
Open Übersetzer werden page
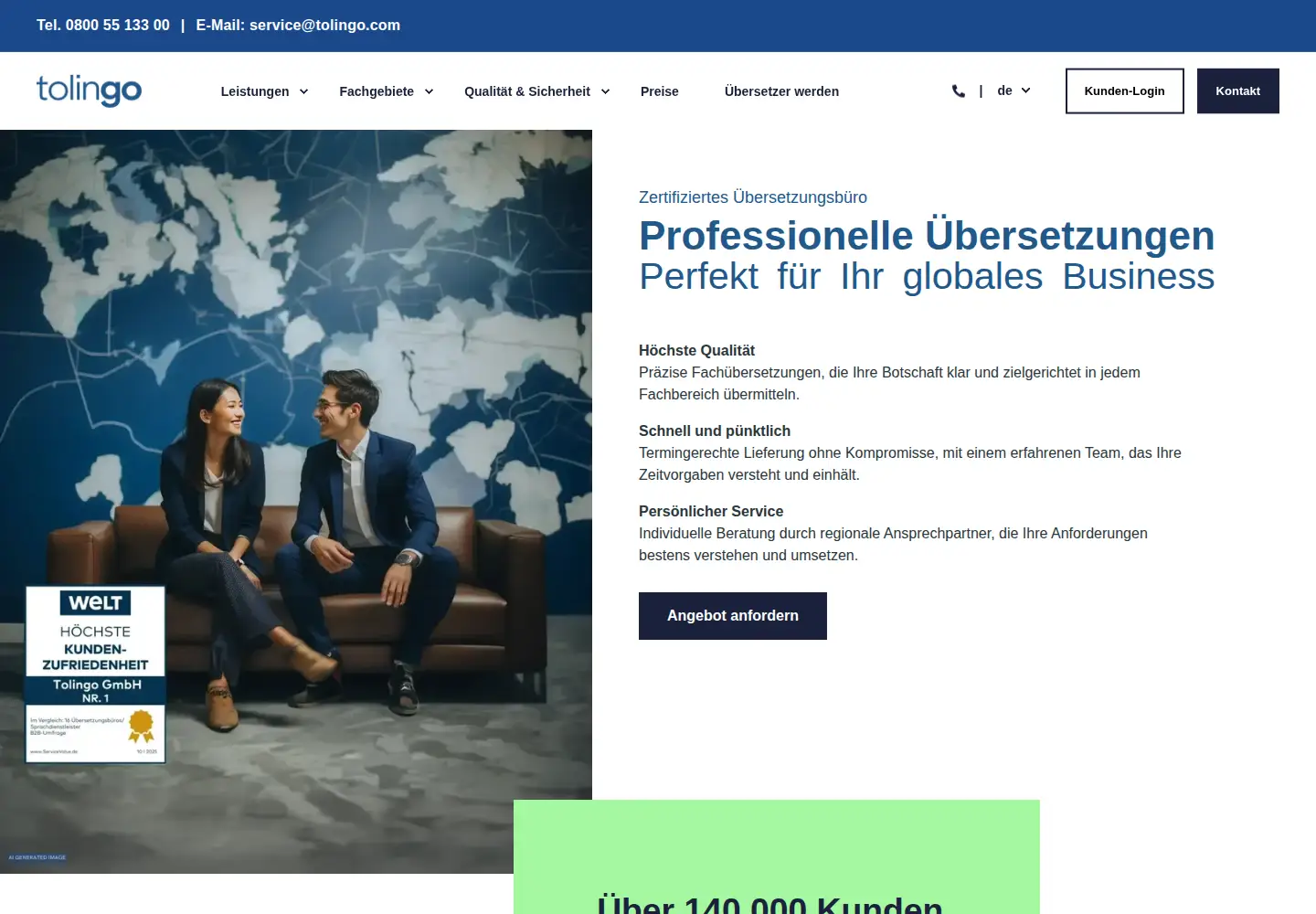pyautogui.click(x=781, y=91)
